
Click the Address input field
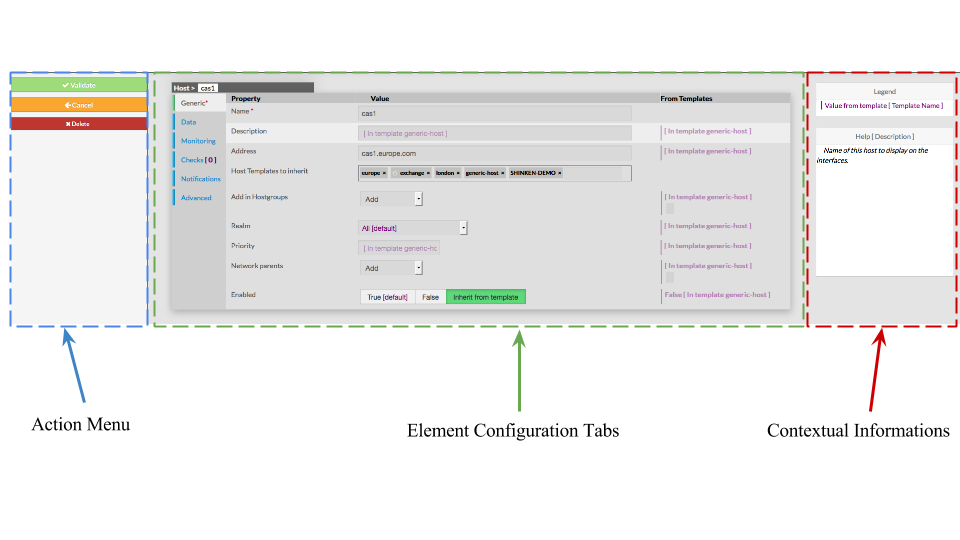(495, 153)
